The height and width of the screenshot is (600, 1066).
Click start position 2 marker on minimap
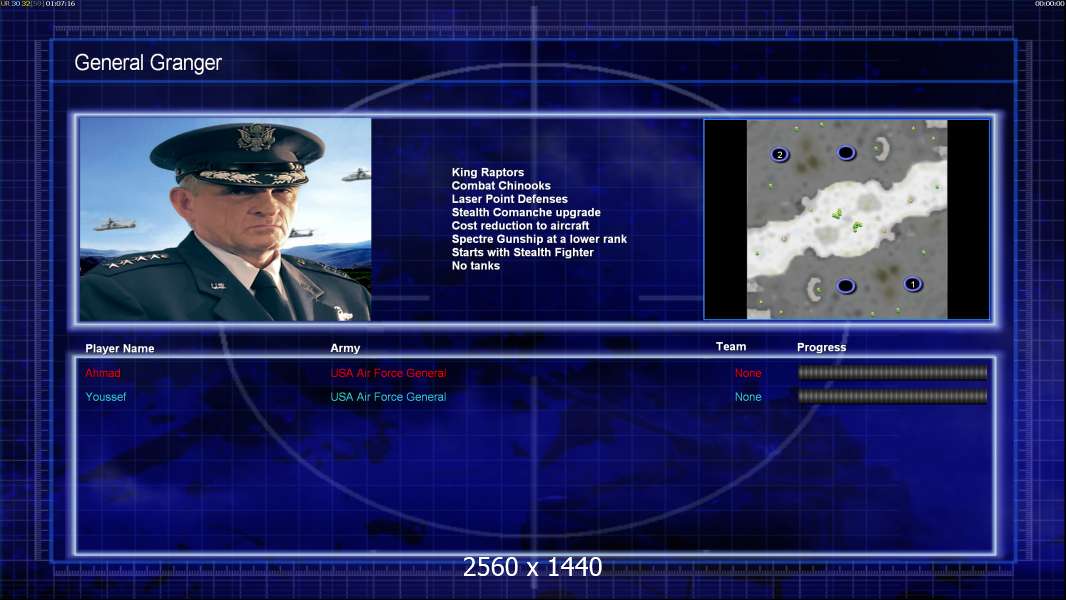pos(780,154)
